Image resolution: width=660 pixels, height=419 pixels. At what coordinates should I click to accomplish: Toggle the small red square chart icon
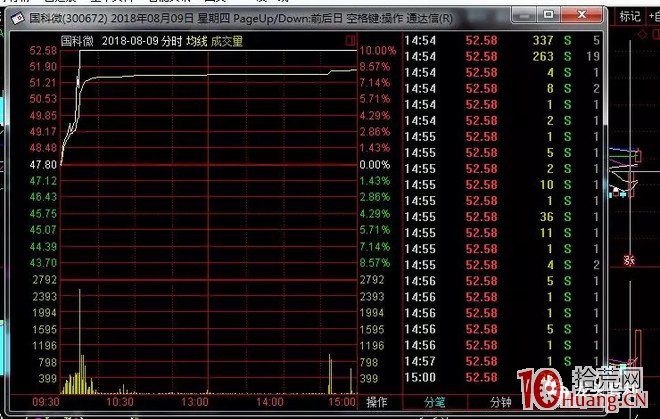(x=350, y=40)
